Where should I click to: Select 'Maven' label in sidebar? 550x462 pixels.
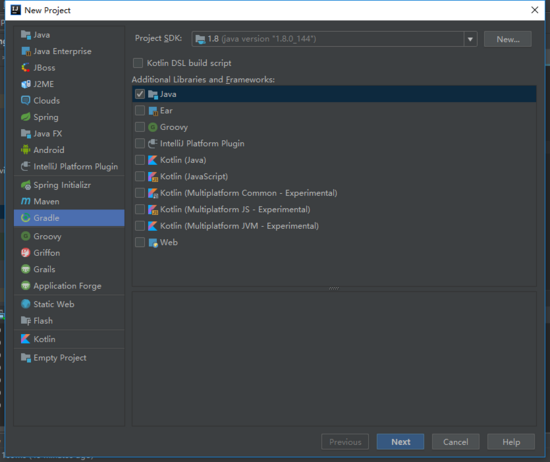click(46, 201)
